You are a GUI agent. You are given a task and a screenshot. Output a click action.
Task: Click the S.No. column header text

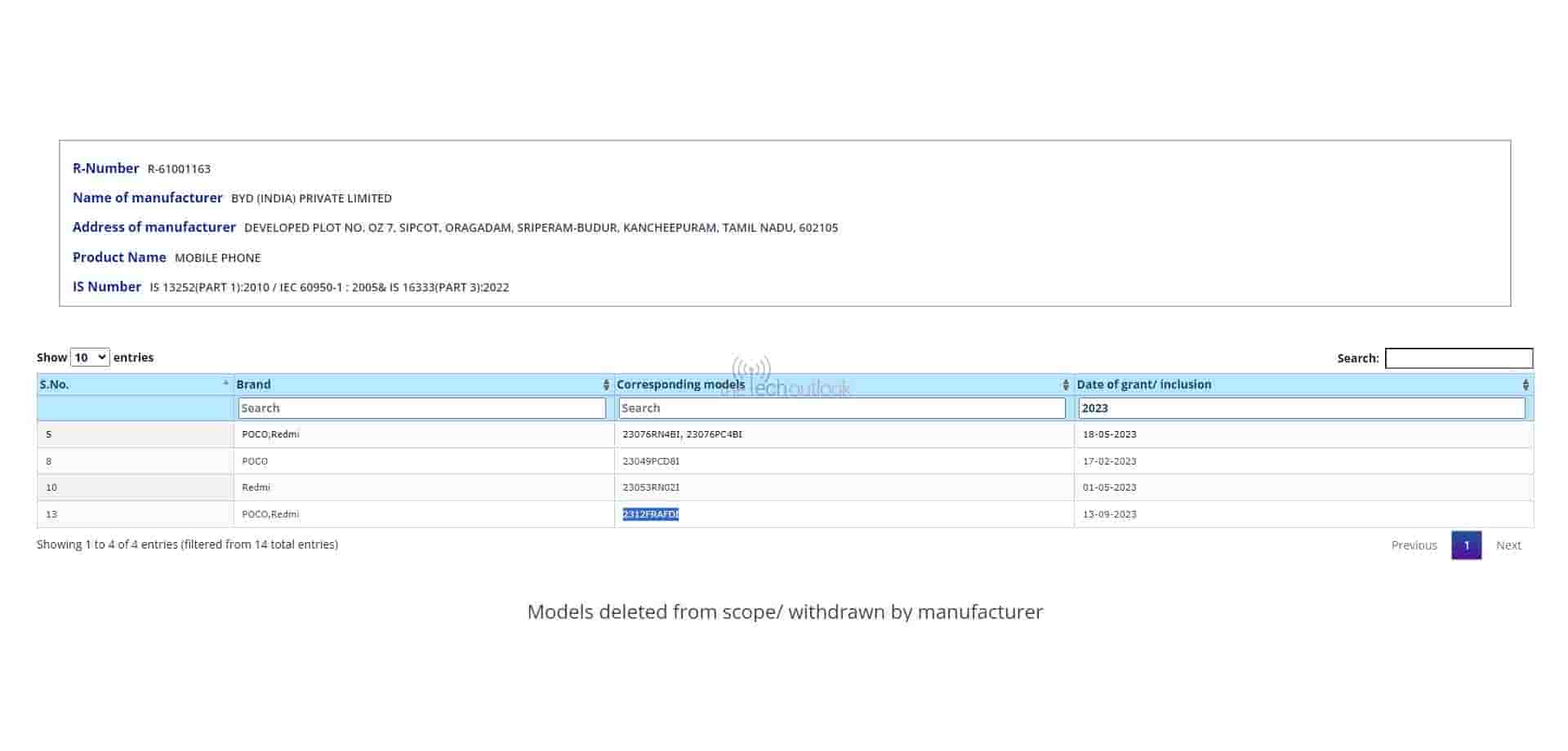pyautogui.click(x=54, y=384)
